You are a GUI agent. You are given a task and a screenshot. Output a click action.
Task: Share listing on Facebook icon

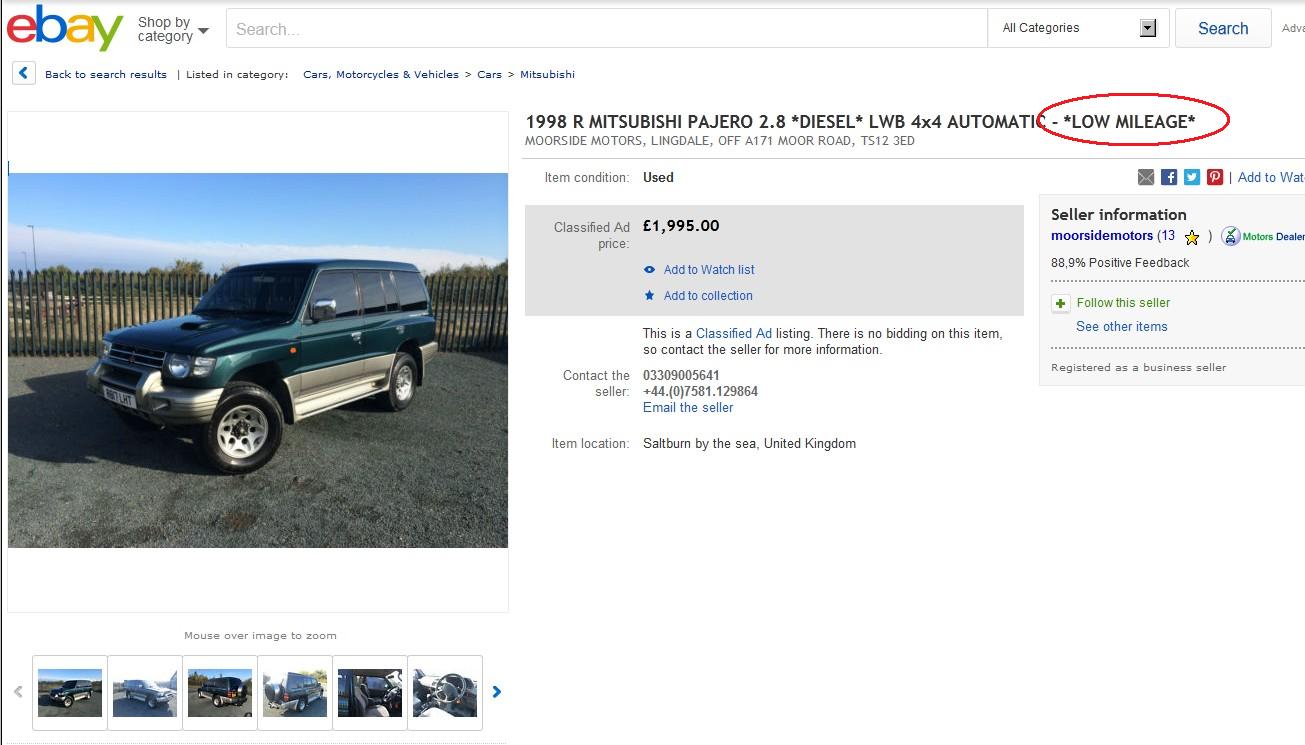(1169, 177)
